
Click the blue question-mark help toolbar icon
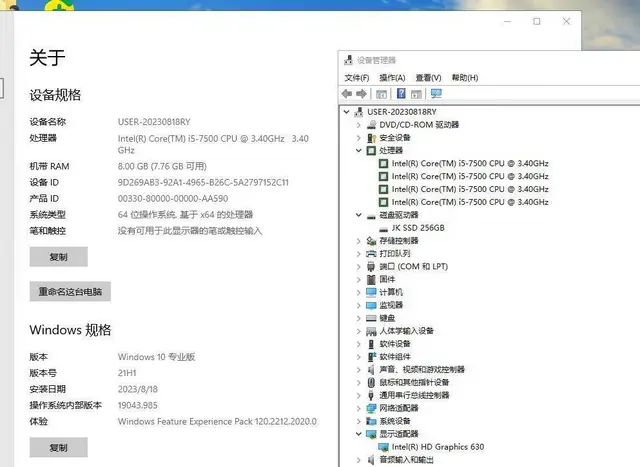coord(401,94)
